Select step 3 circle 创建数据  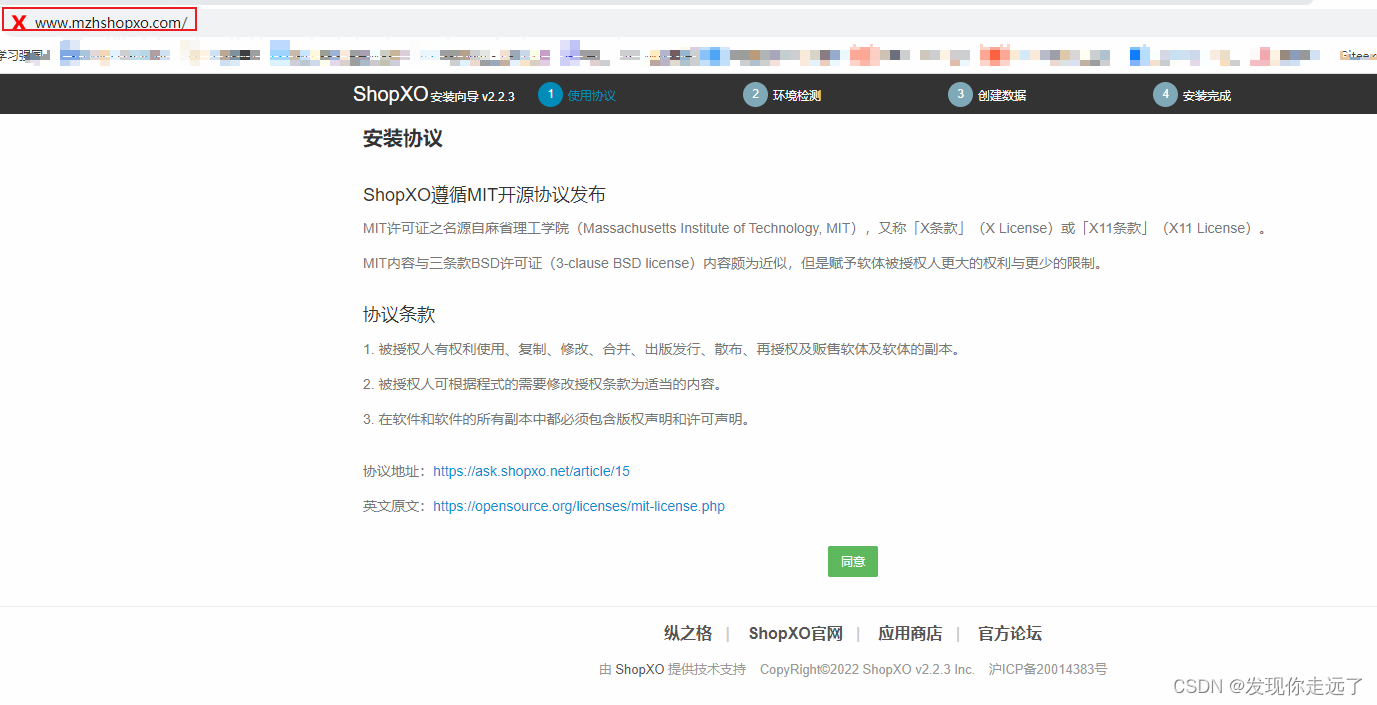pyautogui.click(x=960, y=94)
